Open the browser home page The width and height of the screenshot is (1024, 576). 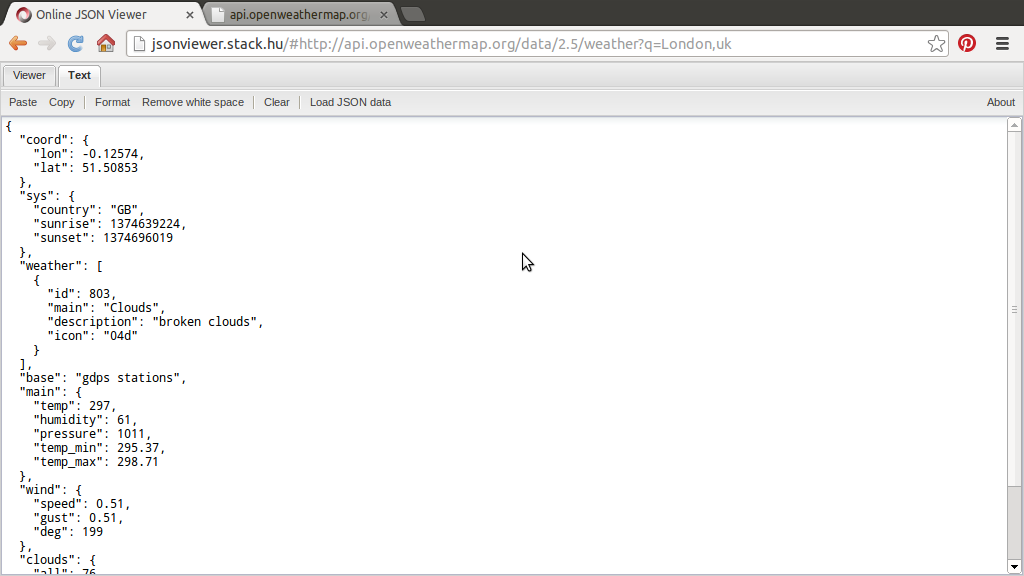(105, 43)
